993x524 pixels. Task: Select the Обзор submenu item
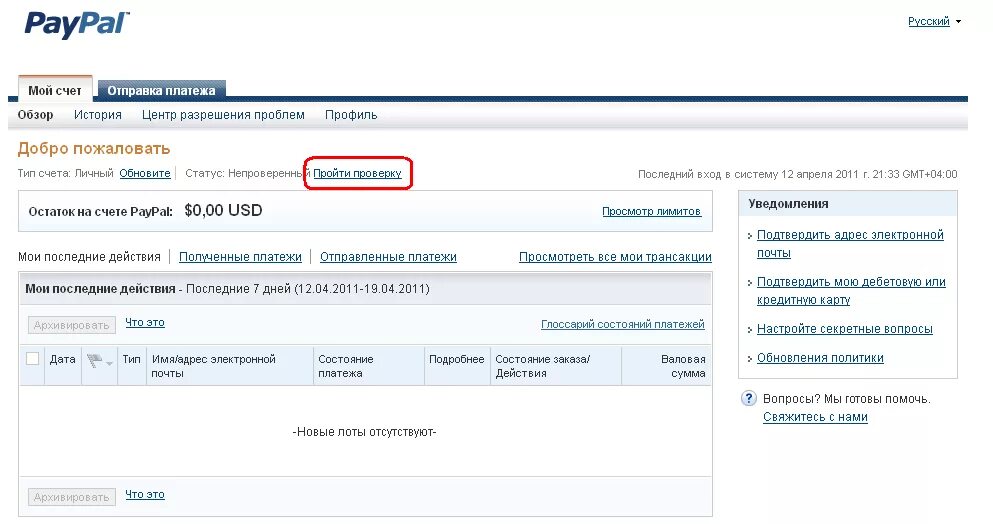[x=35, y=115]
